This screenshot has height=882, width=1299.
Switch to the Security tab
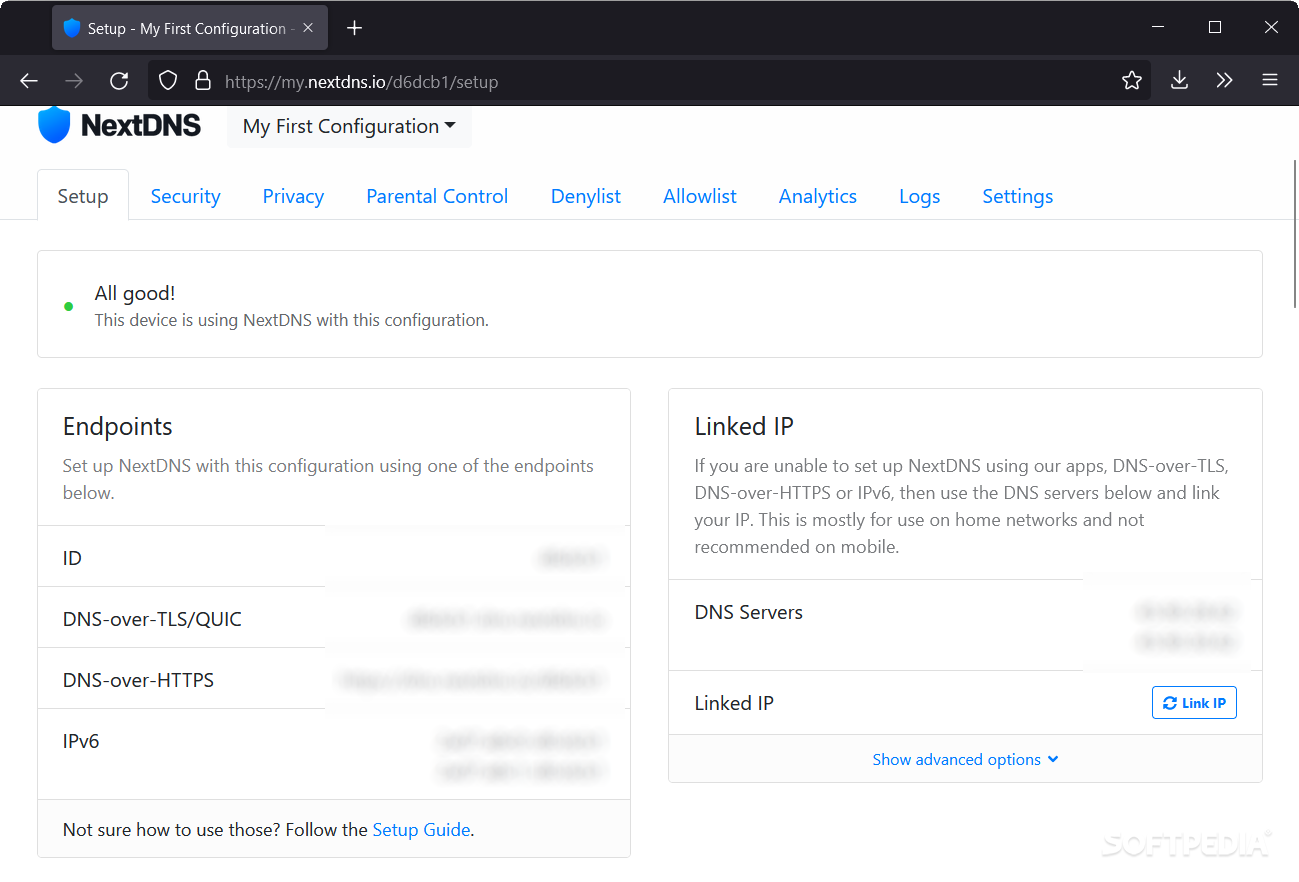(185, 196)
